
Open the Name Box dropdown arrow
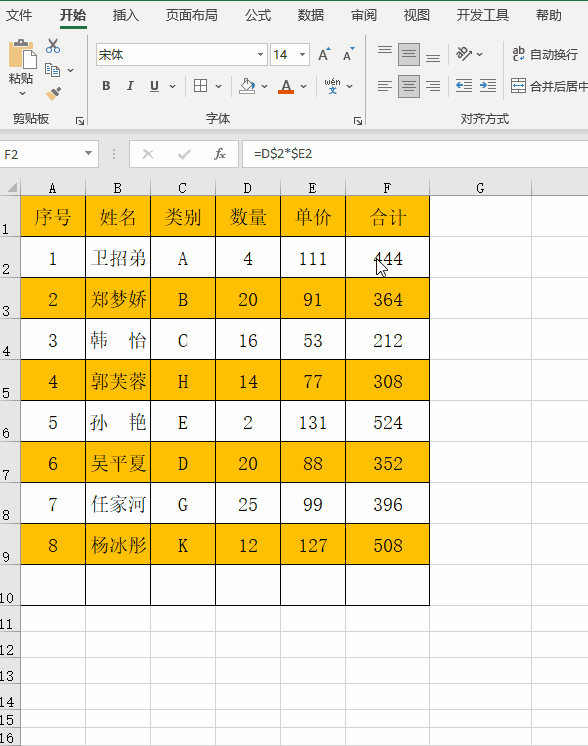(x=88, y=153)
